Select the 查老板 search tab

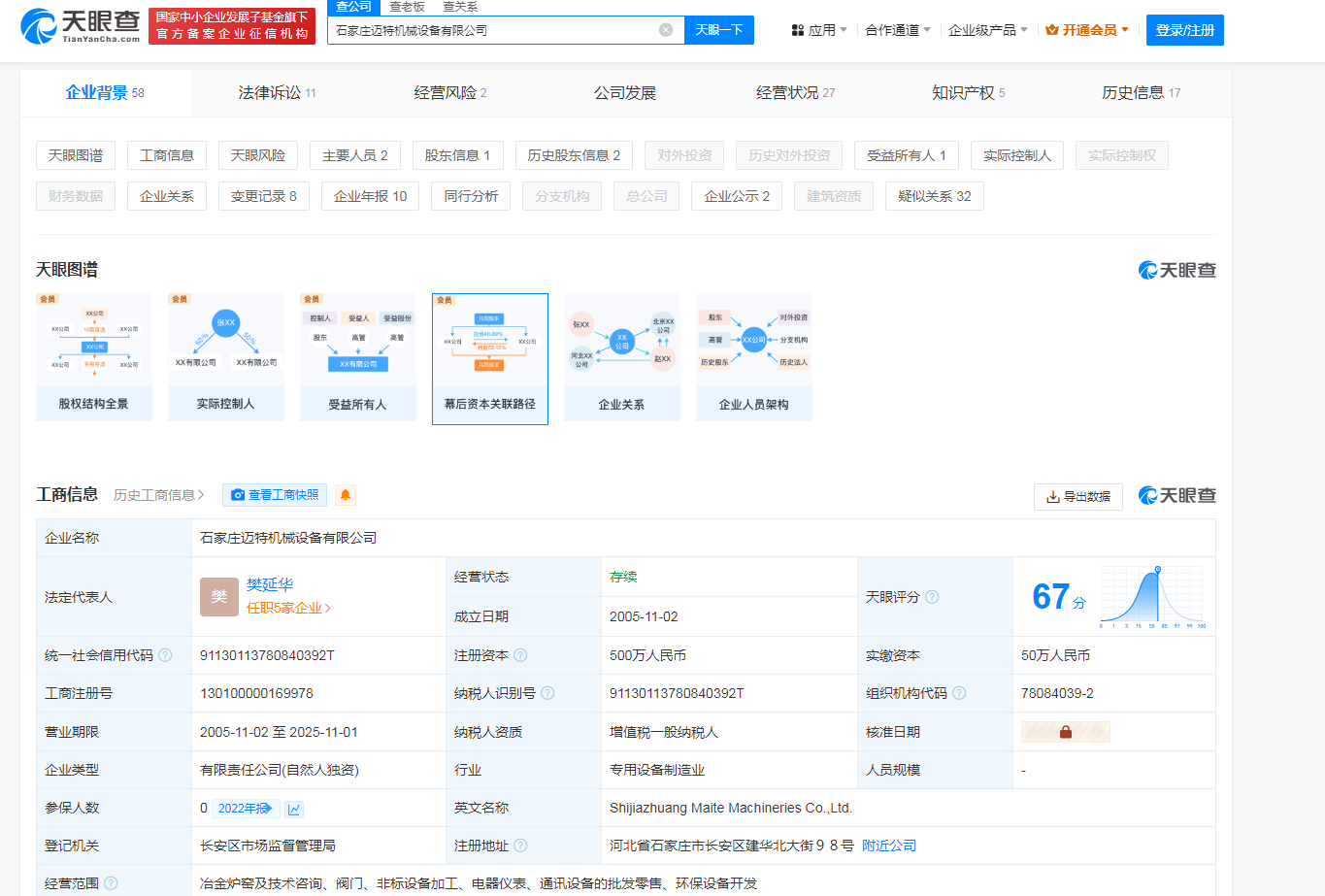pyautogui.click(x=408, y=7)
